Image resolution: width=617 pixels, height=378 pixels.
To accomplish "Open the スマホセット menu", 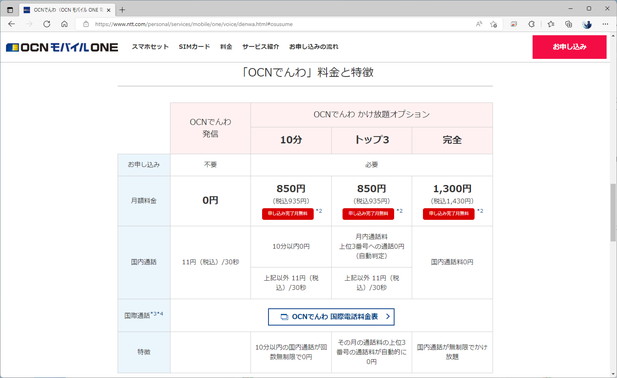I will tap(150, 46).
